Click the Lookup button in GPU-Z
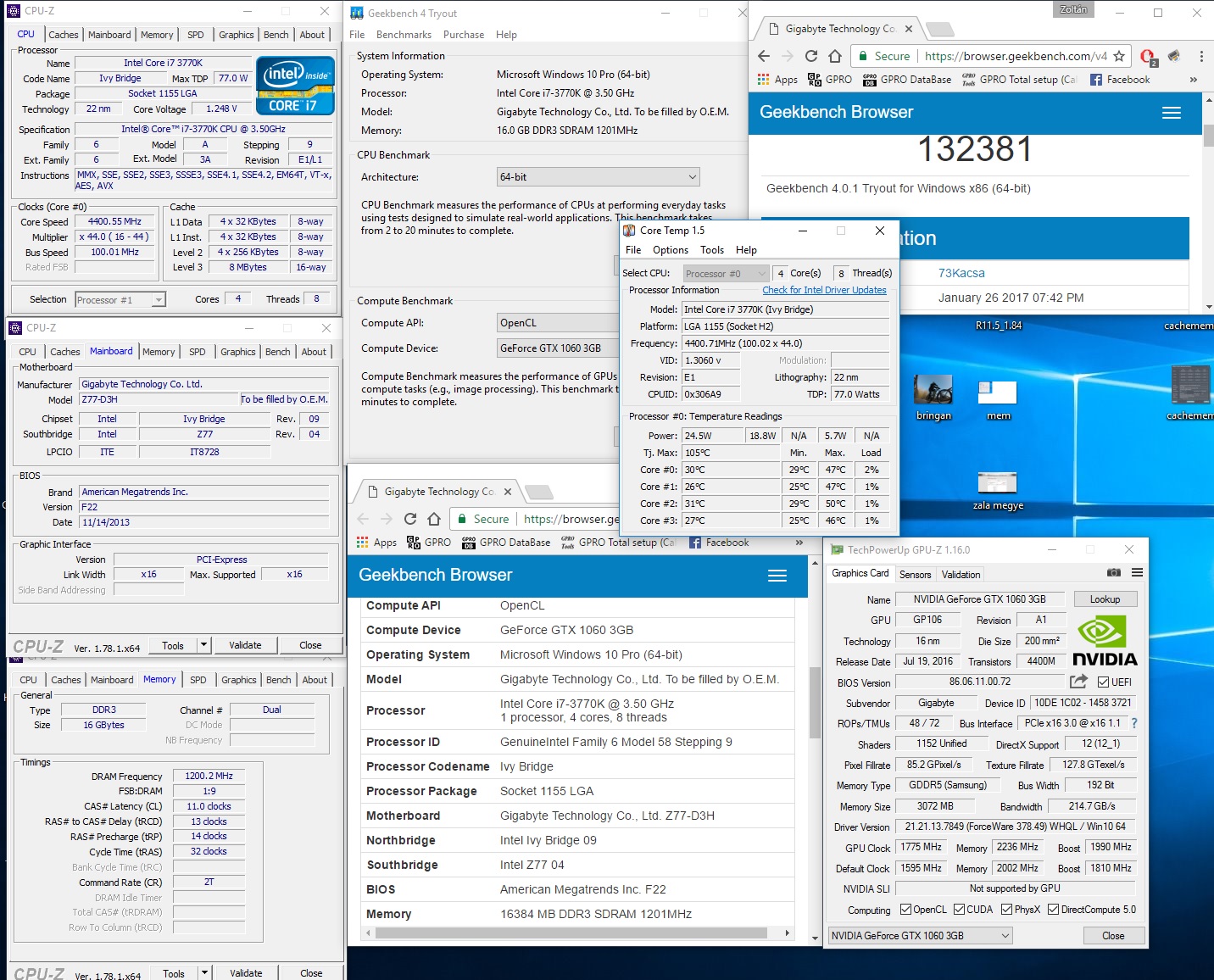Viewport: 1214px width, 980px height. [1105, 599]
